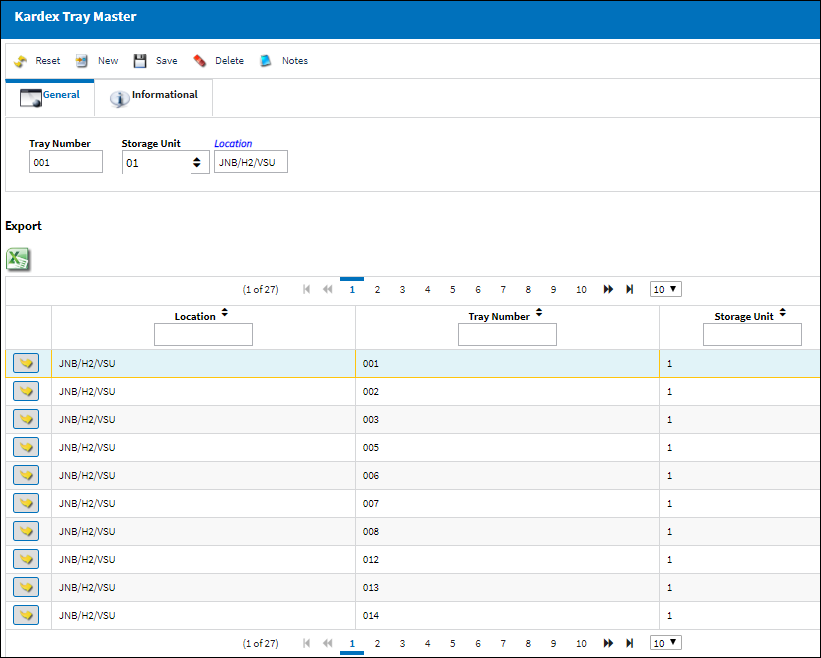Click the New record icon
This screenshot has height=658, width=821.
tap(81, 61)
